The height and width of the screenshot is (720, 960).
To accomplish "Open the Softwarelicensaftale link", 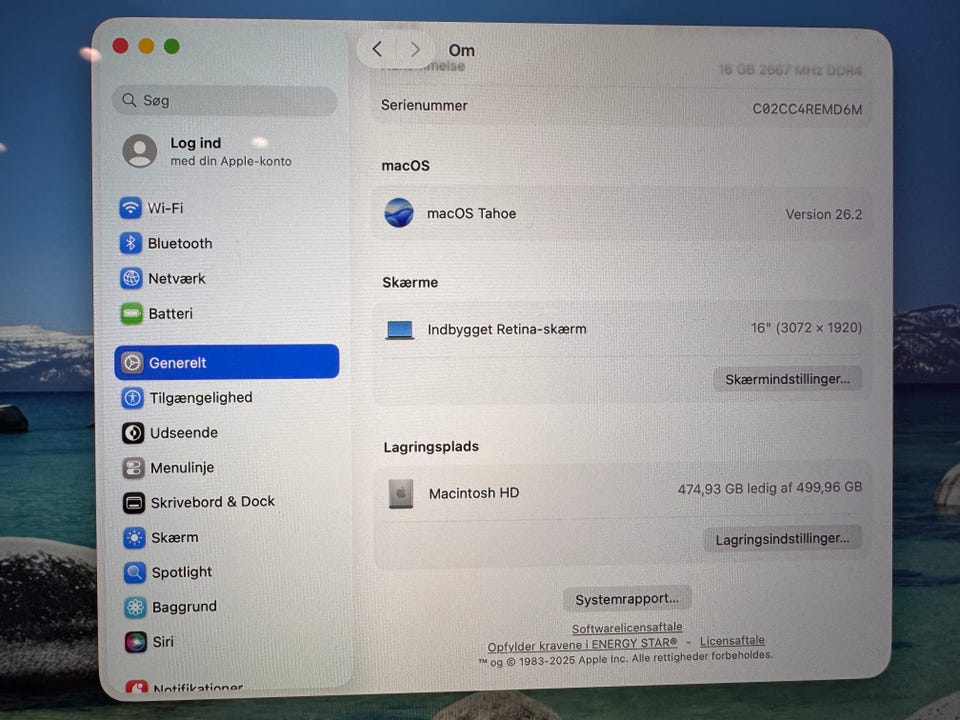I will [x=627, y=628].
